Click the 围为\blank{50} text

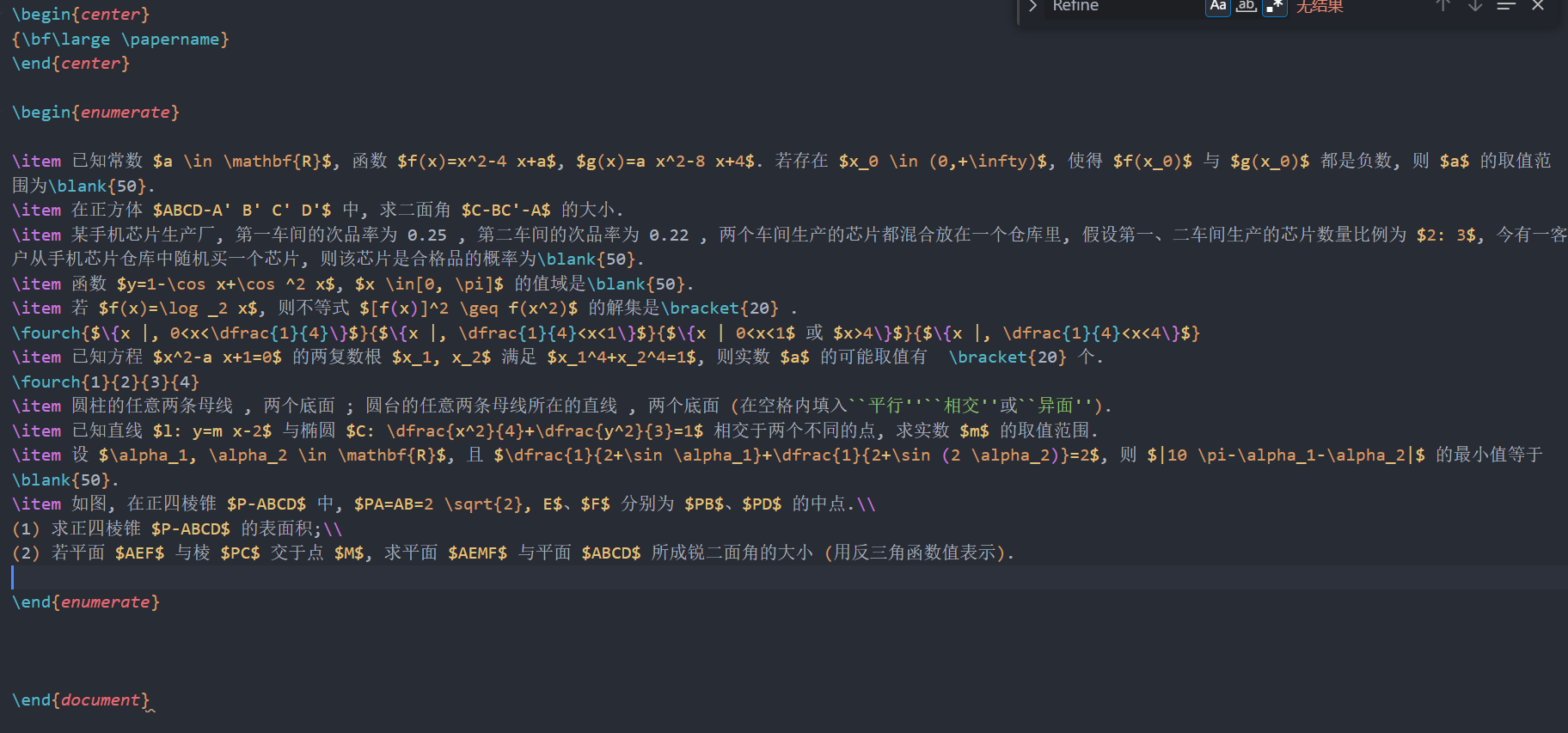pos(83,186)
